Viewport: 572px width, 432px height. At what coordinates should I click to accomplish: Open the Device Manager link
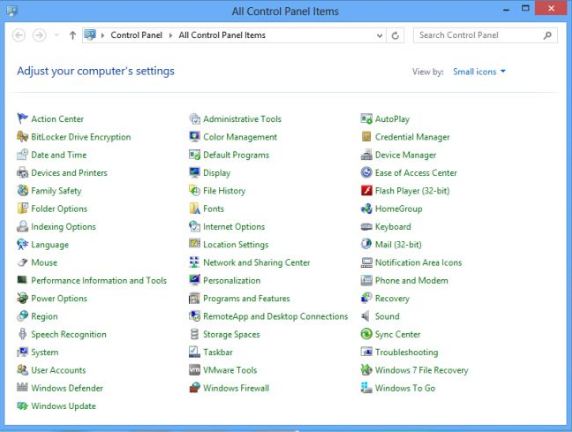pos(406,155)
